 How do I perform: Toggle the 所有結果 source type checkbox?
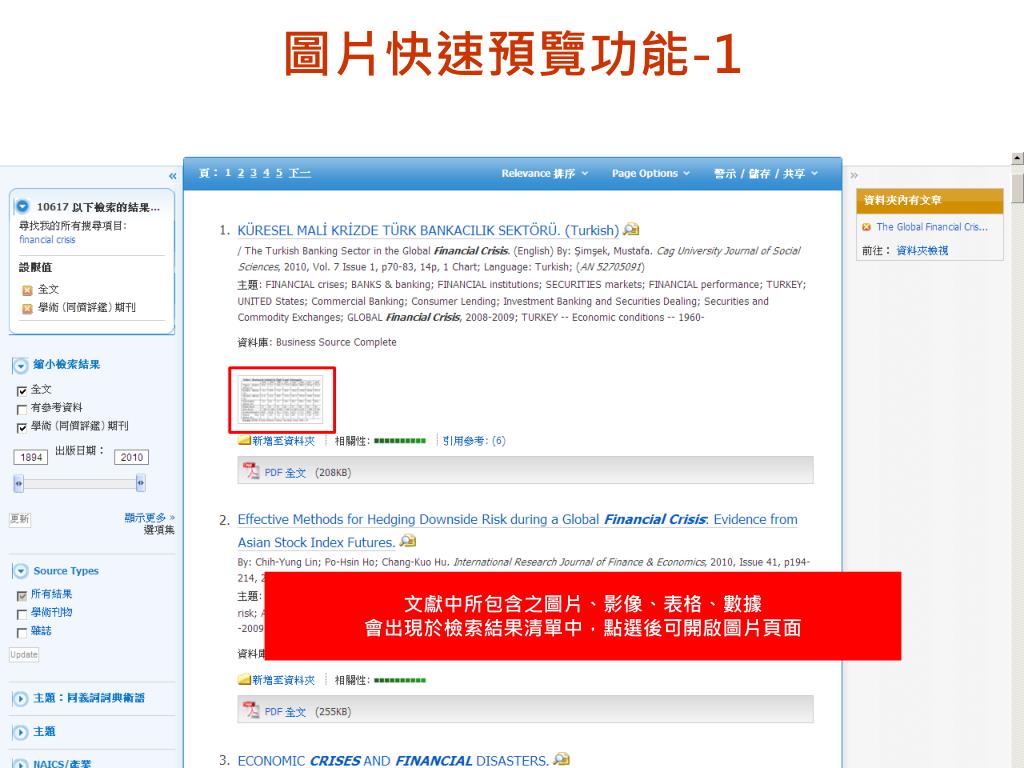[x=22, y=596]
